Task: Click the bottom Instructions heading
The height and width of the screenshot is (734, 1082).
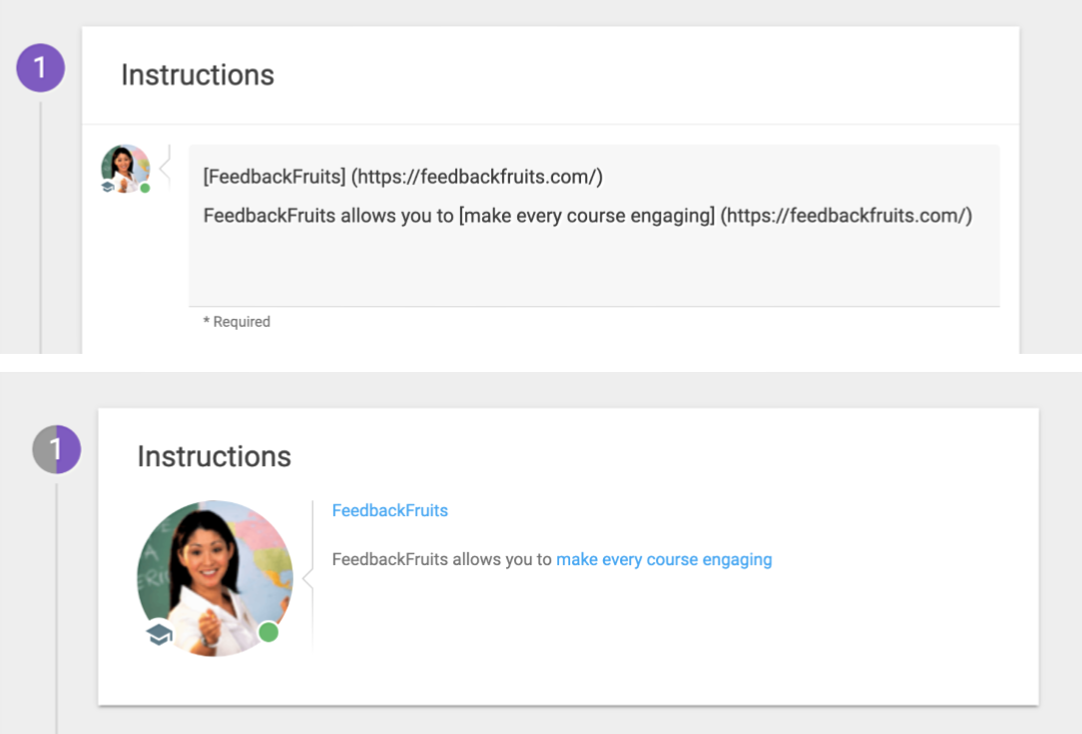Action: tap(214, 456)
